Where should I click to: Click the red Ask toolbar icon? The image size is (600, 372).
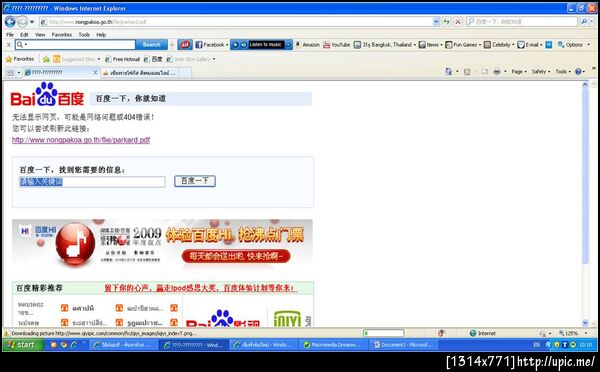[x=185, y=45]
